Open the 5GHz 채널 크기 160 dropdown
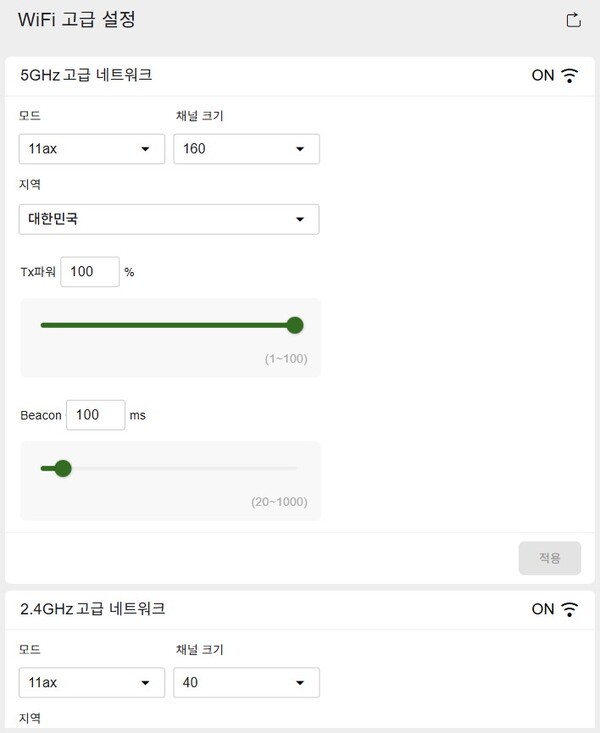Image resolution: width=600 pixels, height=733 pixels. [x=246, y=149]
